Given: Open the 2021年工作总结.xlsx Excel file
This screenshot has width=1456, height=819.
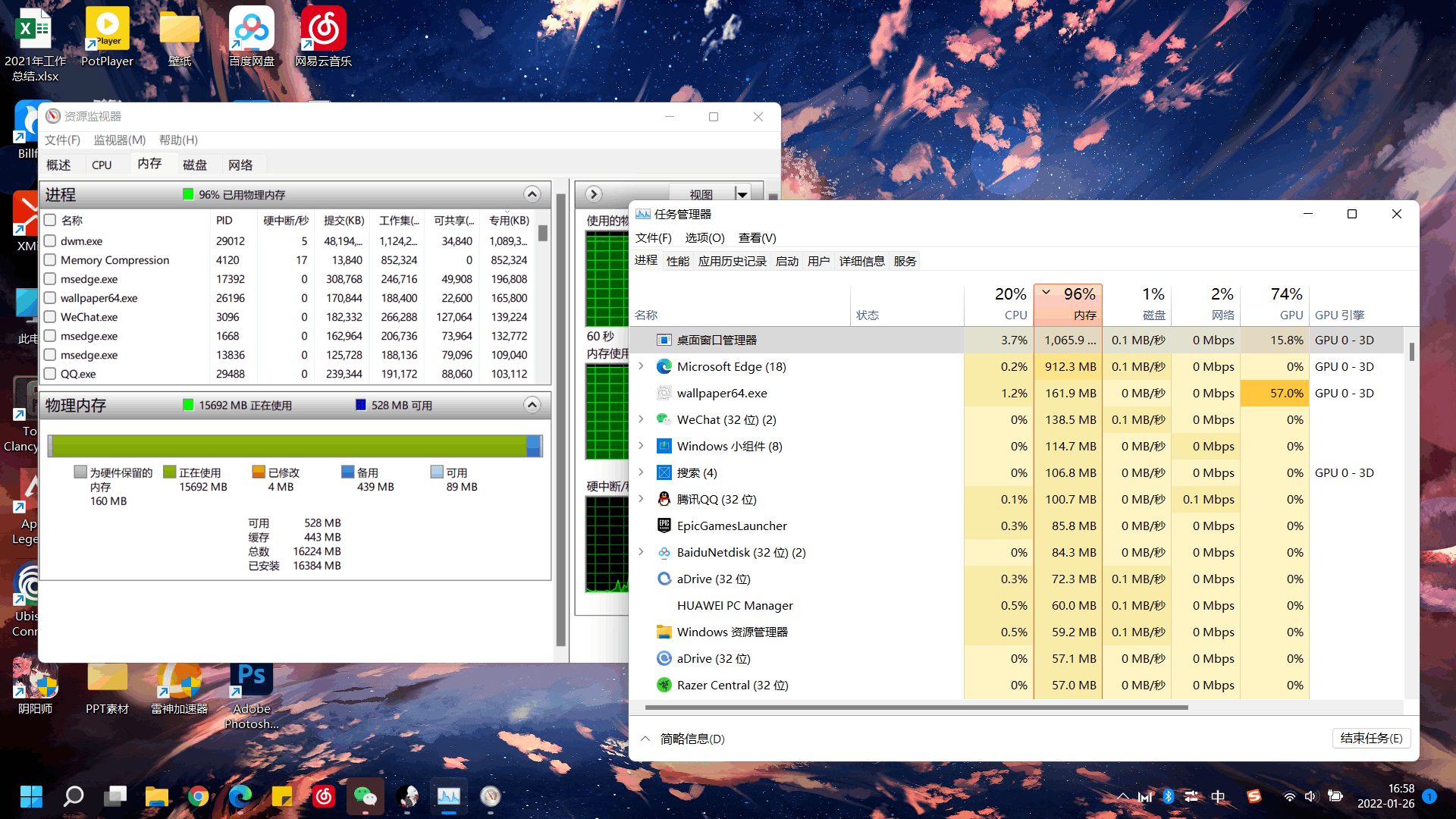Looking at the screenshot, I should coord(35,44).
